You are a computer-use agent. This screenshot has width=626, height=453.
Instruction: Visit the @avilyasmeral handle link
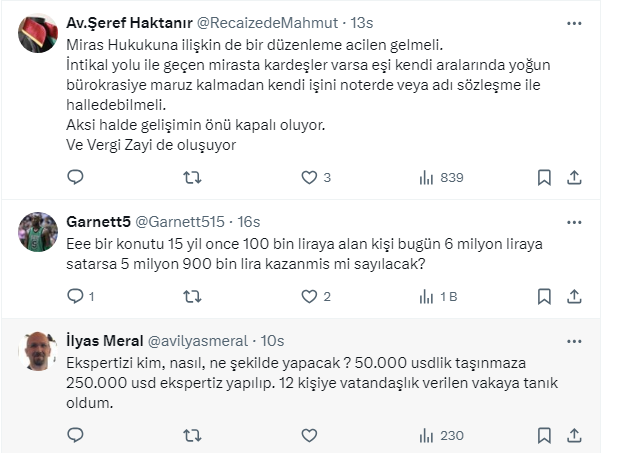tap(197, 340)
